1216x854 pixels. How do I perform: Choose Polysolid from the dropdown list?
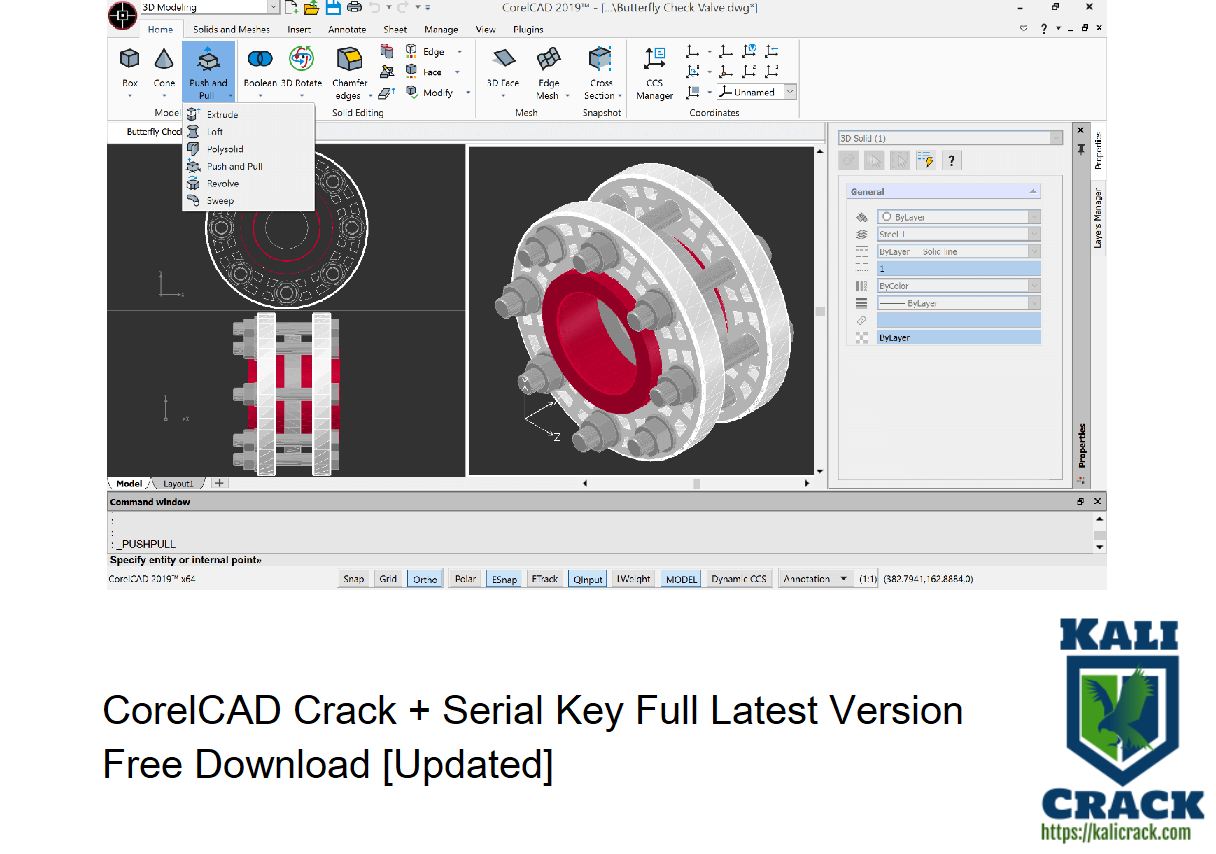pos(247,149)
